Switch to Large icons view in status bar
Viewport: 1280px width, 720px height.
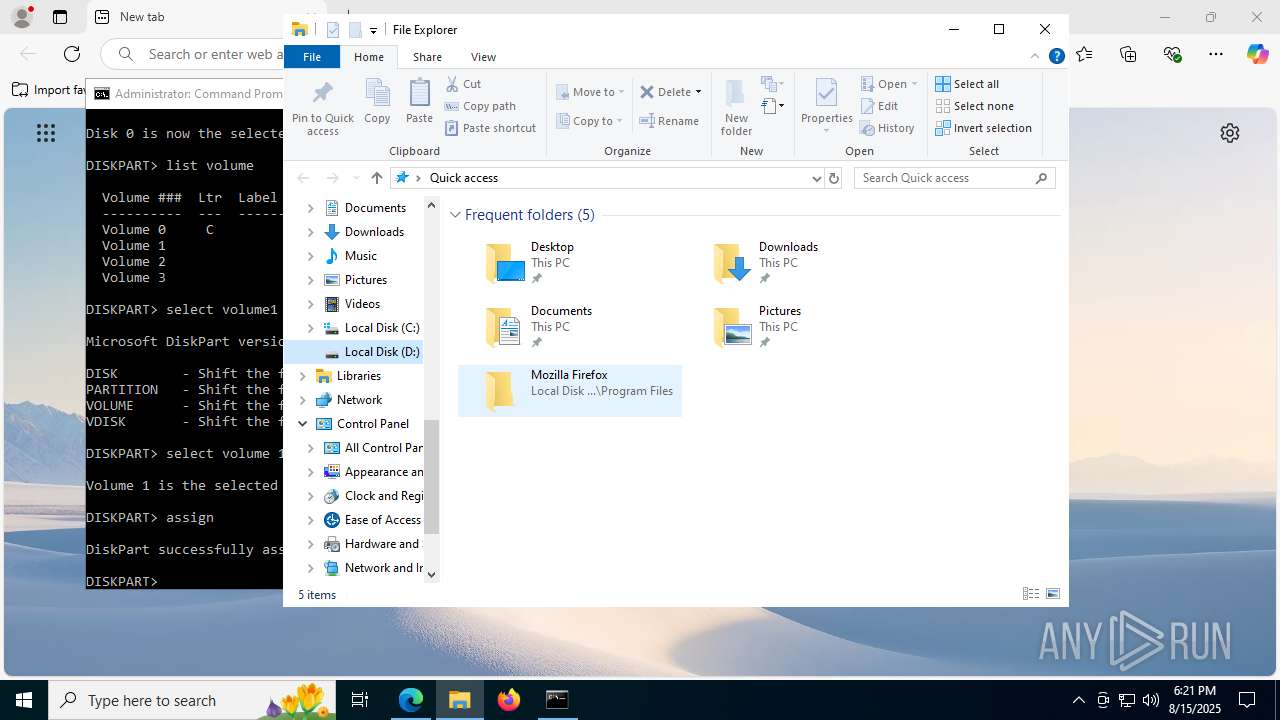click(x=1053, y=594)
